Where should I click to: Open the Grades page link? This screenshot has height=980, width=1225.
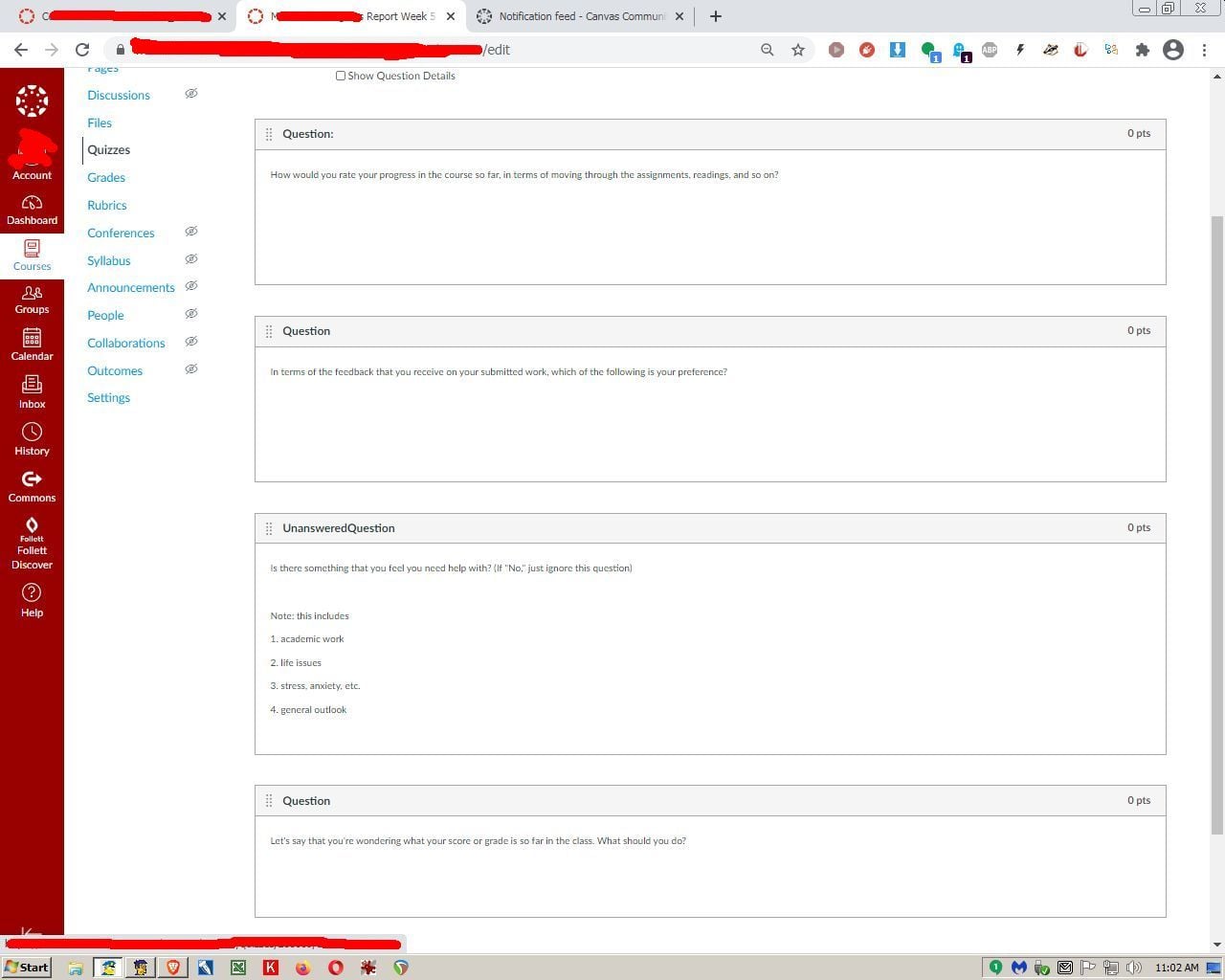coord(105,177)
